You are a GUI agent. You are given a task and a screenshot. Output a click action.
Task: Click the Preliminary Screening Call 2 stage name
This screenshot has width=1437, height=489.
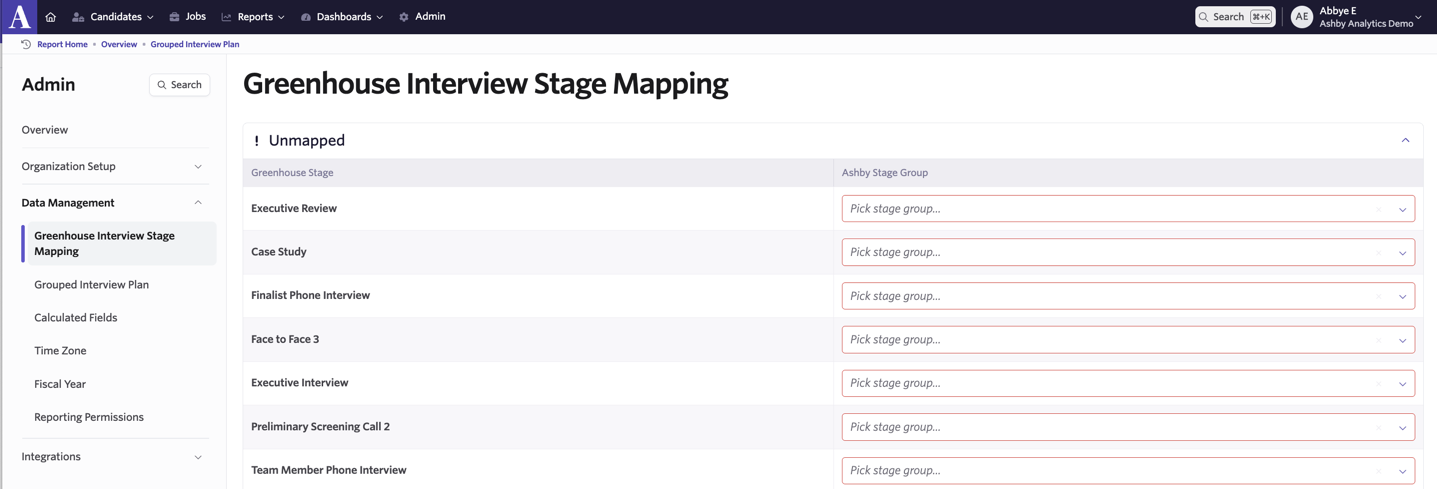[x=320, y=427]
